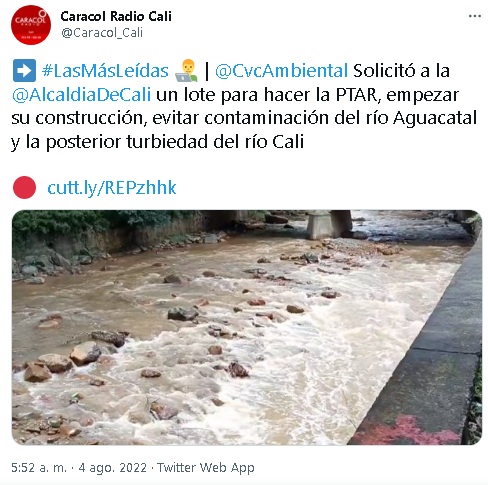Click the Caracol Radio Cali display name
Screen dimensions: 488x485
pyautogui.click(x=116, y=16)
